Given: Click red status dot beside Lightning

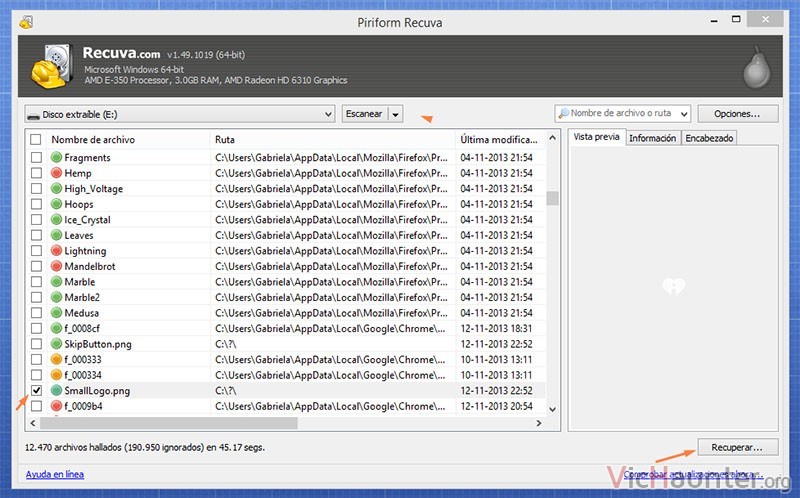Looking at the screenshot, I should 56,251.
